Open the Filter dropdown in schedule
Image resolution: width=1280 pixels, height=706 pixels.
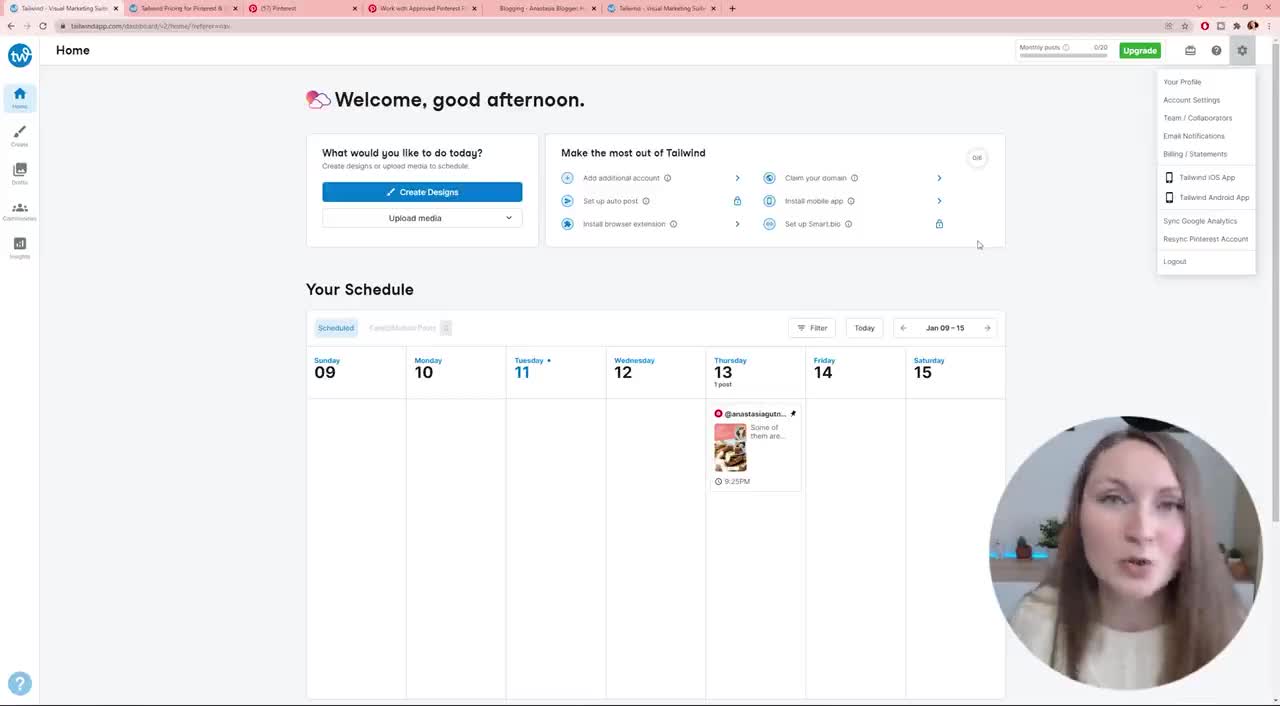(x=812, y=328)
